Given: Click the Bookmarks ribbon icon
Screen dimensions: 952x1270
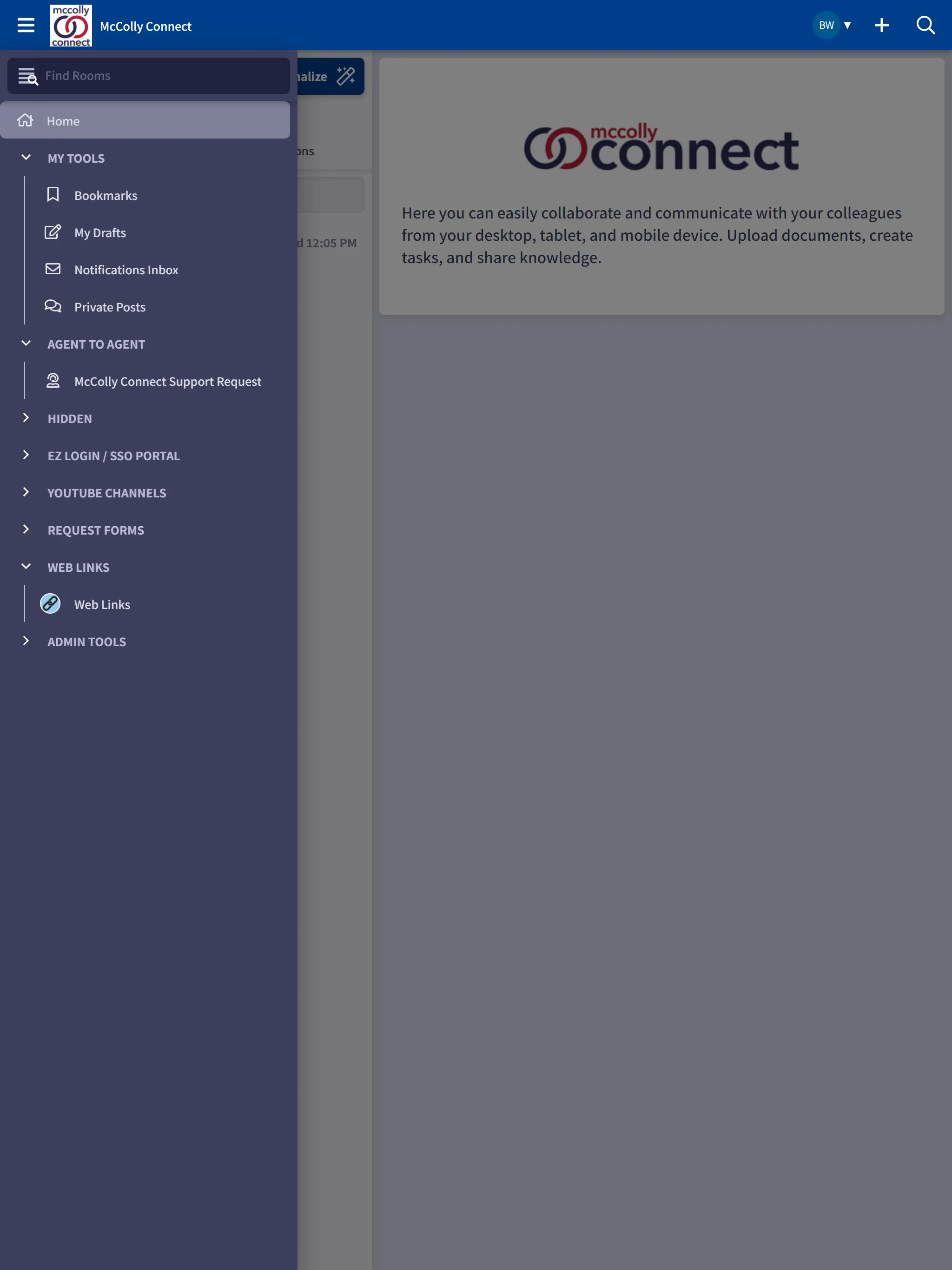Looking at the screenshot, I should pos(53,195).
